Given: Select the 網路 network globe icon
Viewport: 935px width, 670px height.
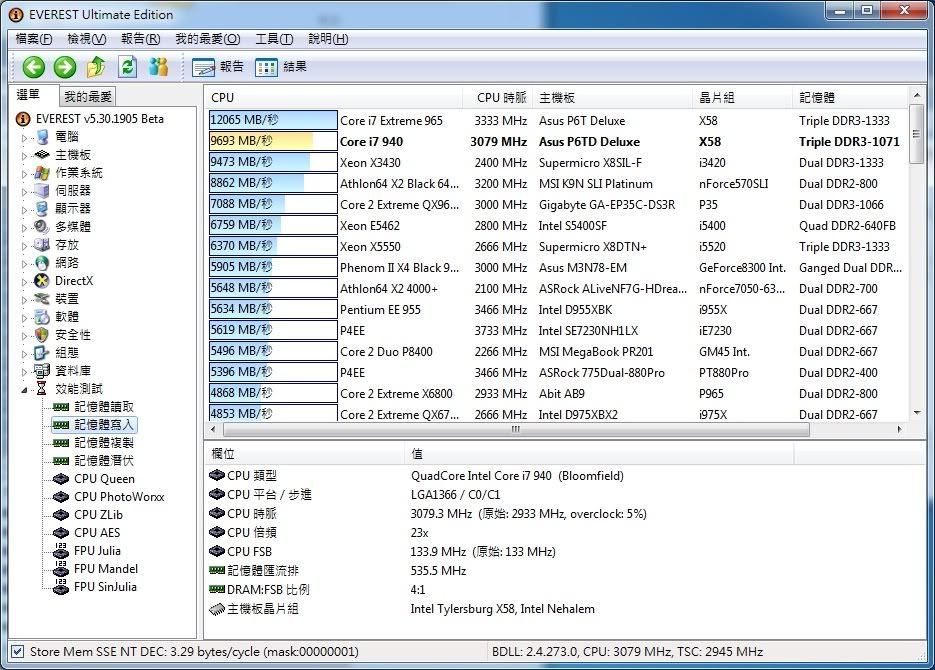Looking at the screenshot, I should (x=42, y=263).
